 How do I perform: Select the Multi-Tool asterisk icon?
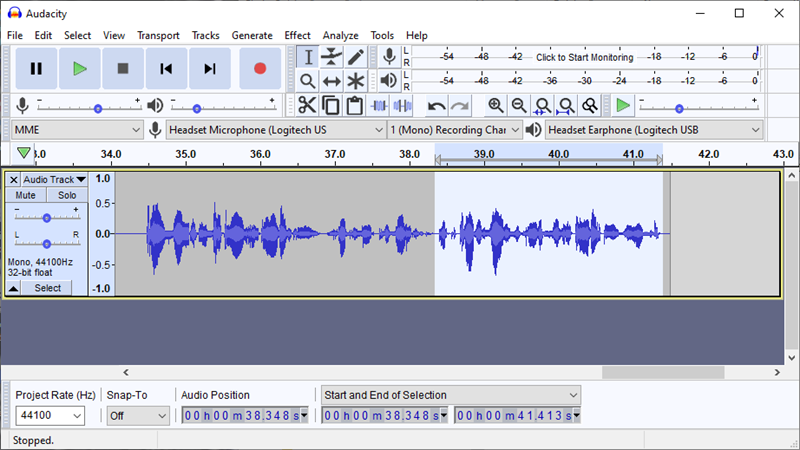356,81
